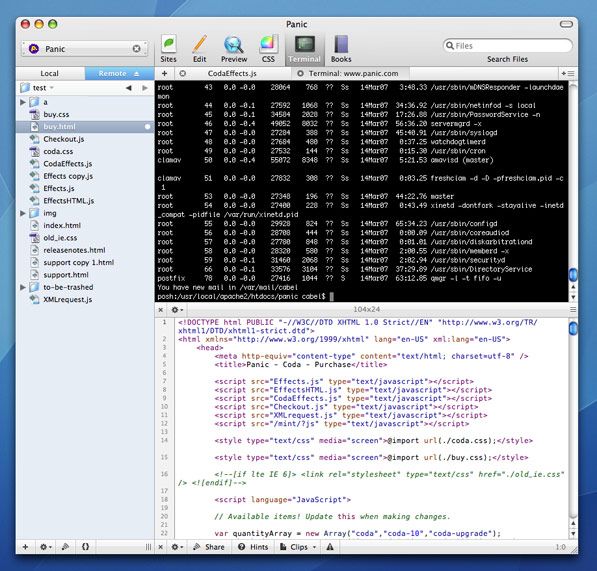Add new file with sidebar plus button
This screenshot has width=597, height=571.
[26, 547]
